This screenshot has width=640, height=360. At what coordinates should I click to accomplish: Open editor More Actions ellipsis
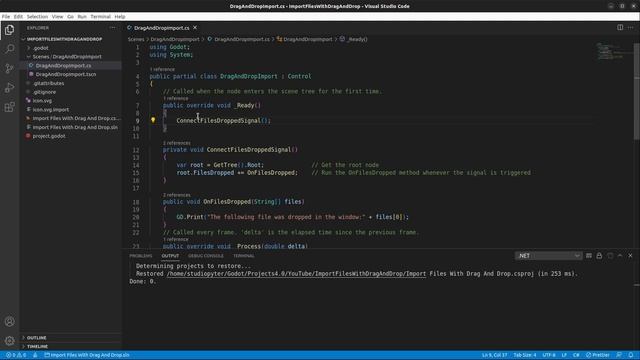tap(631, 27)
